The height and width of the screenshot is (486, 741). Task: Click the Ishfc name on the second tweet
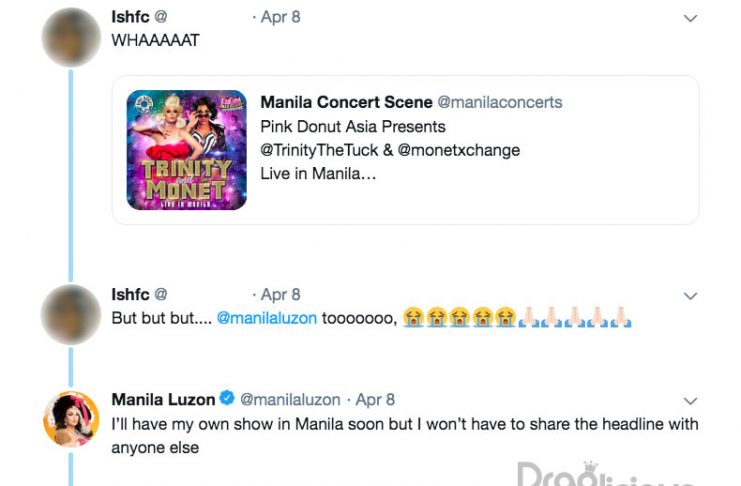pyautogui.click(x=130, y=294)
